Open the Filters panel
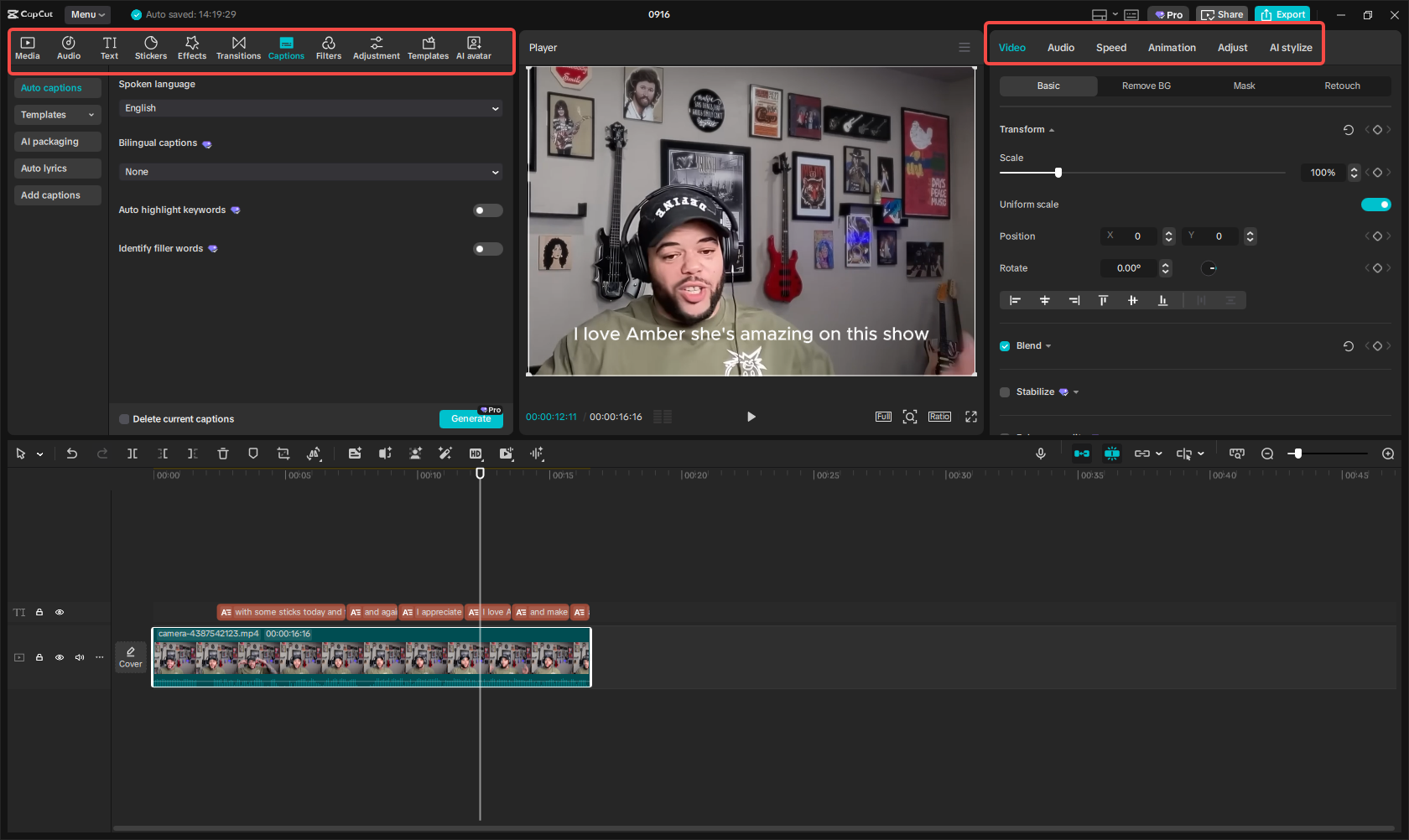Viewport: 1409px width, 840px height. (x=329, y=48)
